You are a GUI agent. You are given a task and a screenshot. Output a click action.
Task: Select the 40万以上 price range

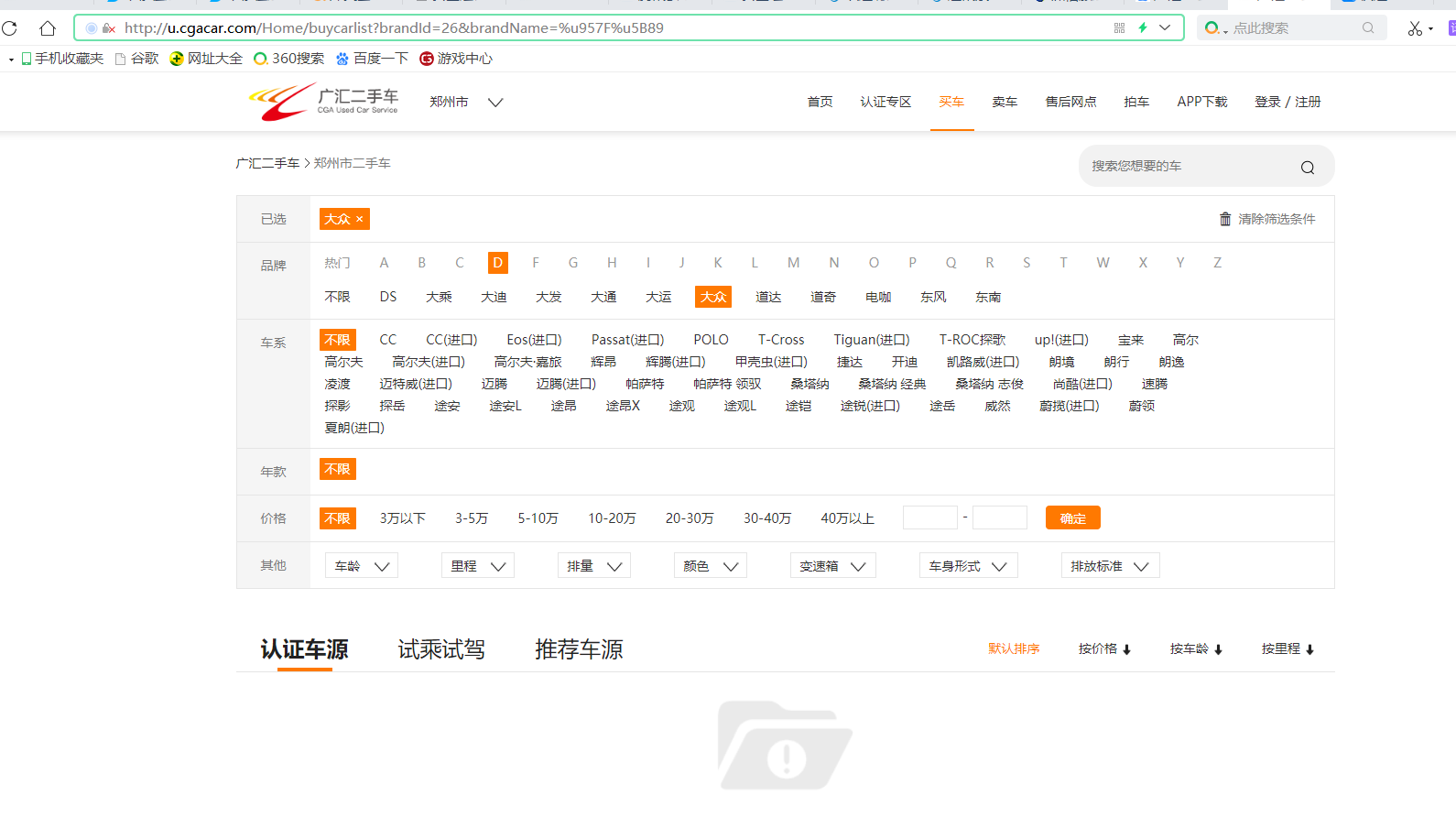(x=848, y=518)
